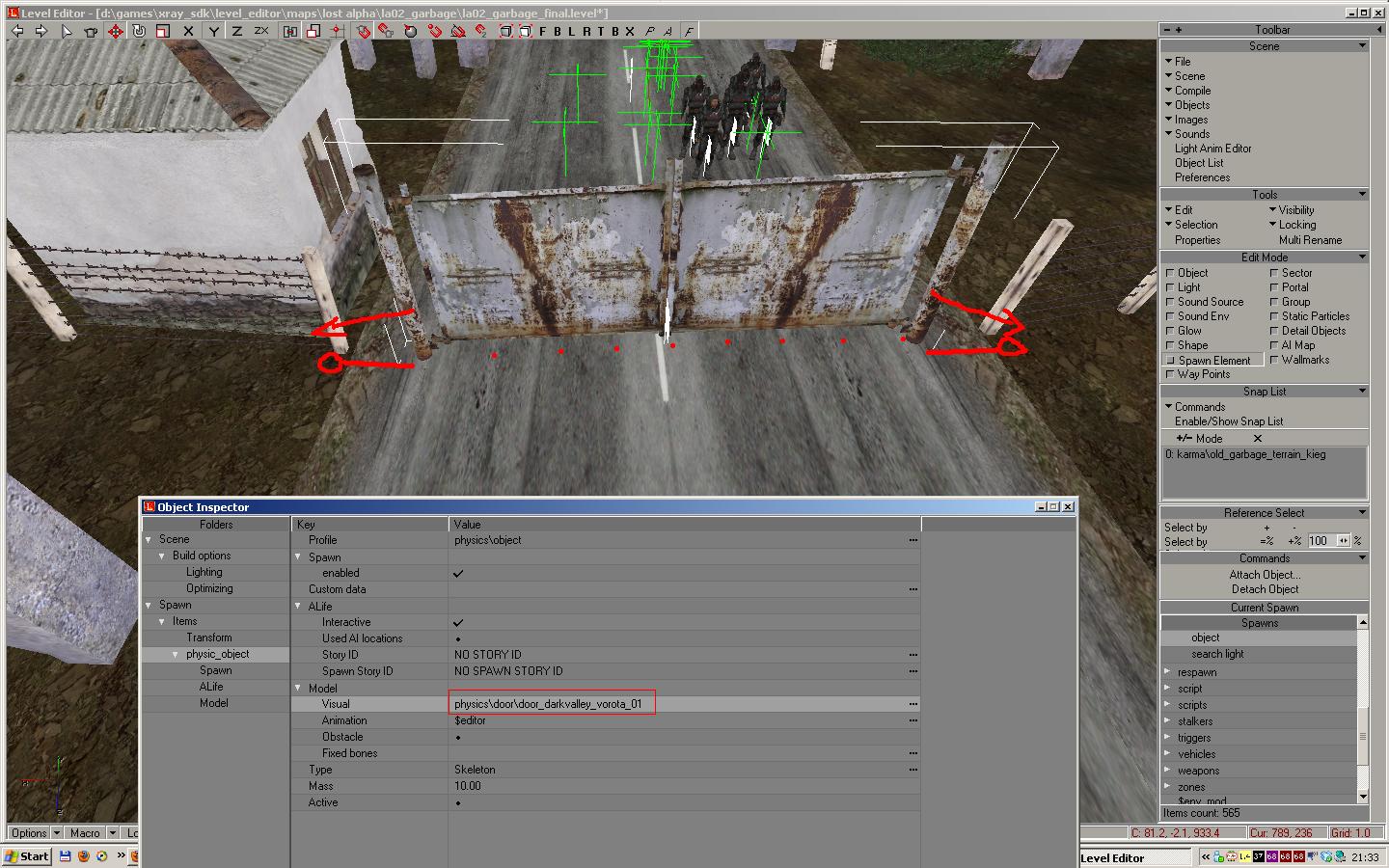
Task: Click the vertex snap crosshair icon
Action: [337, 31]
